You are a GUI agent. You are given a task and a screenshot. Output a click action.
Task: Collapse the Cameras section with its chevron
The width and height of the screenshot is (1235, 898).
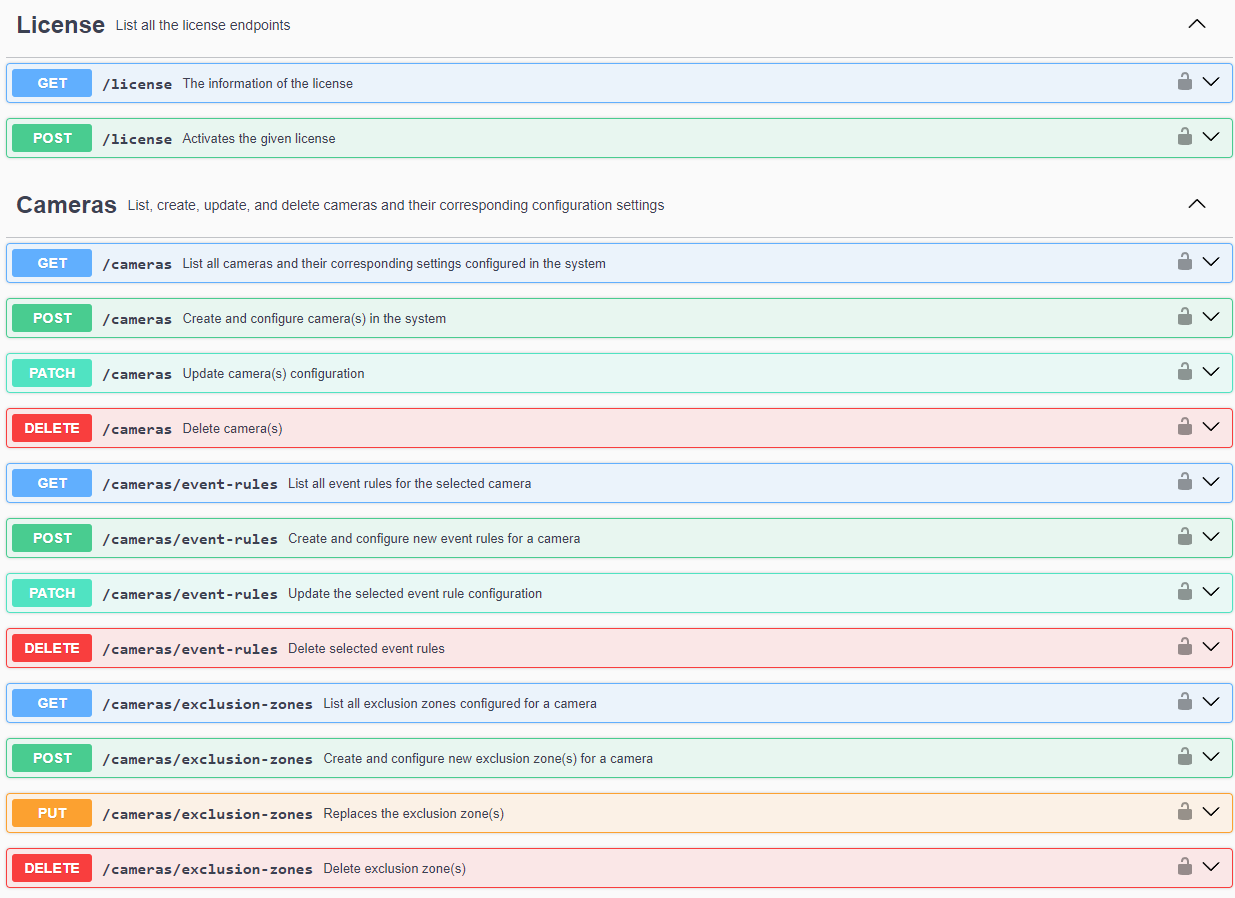(x=1197, y=204)
